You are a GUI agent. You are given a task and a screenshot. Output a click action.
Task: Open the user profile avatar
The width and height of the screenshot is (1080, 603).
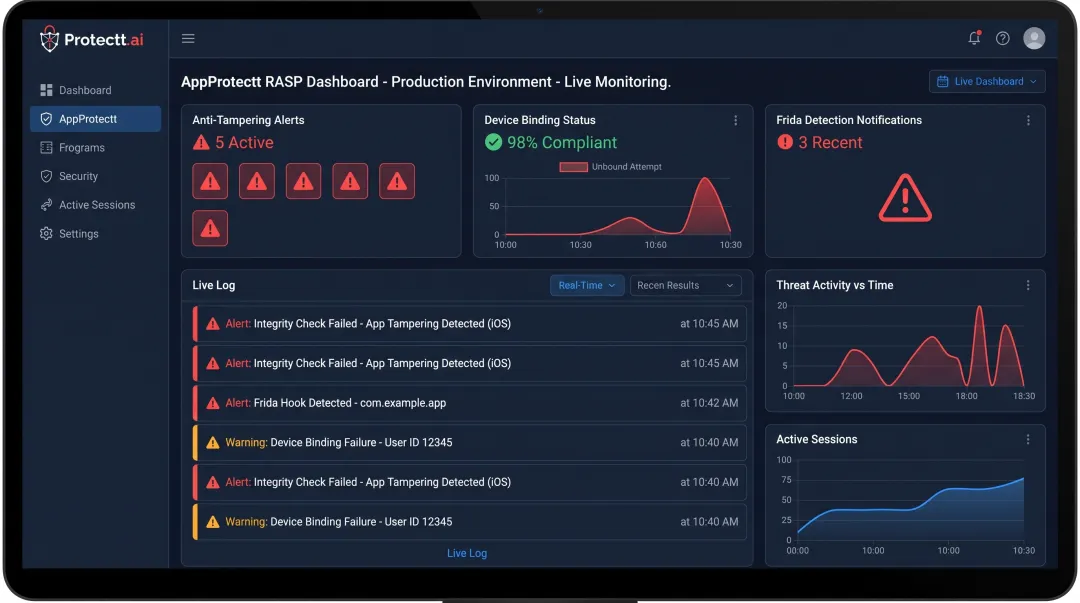1034,38
